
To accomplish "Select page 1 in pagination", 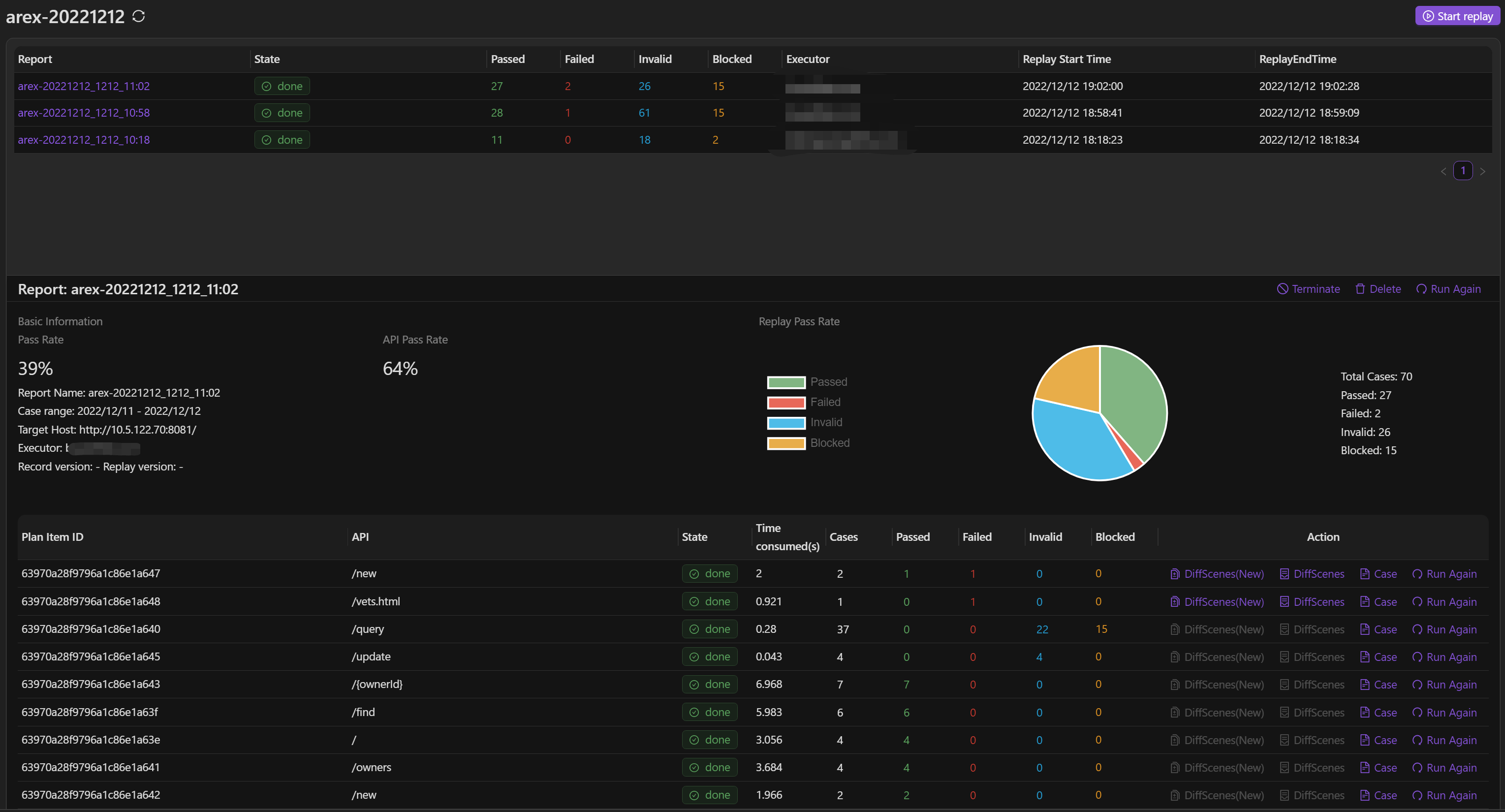I will point(1463,171).
